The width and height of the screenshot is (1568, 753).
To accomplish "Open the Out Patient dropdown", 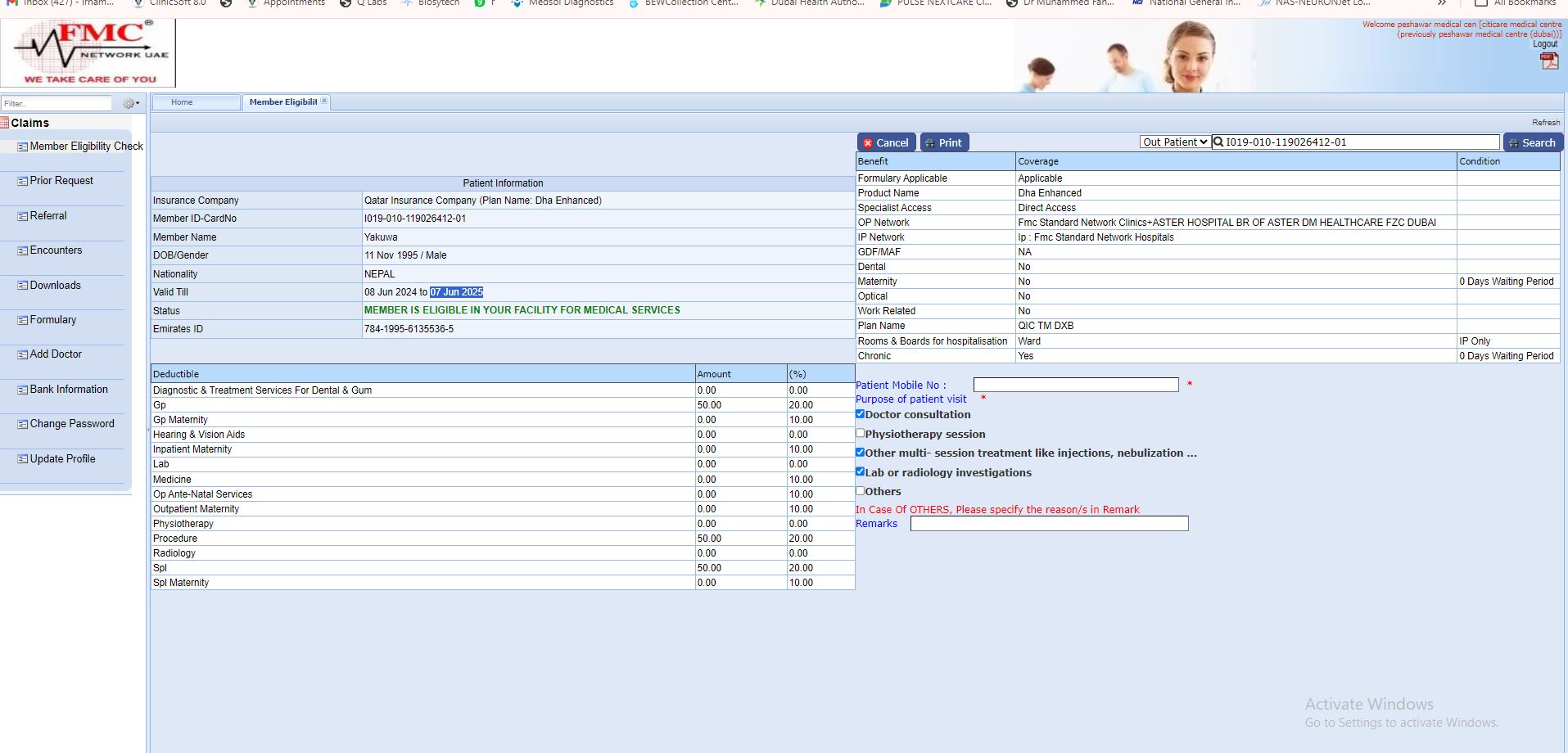I will pyautogui.click(x=1175, y=142).
